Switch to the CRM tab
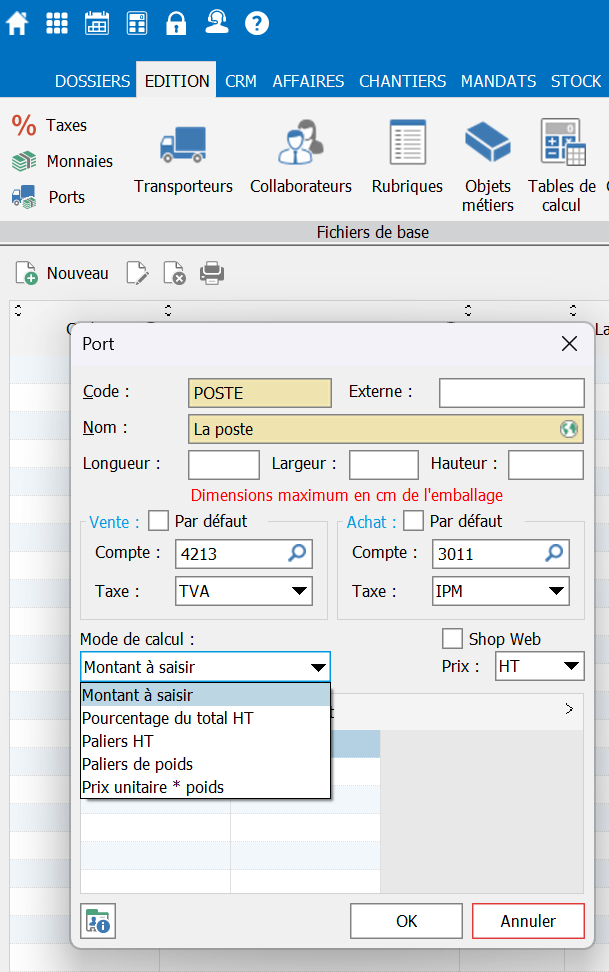This screenshot has width=609, height=972. pyautogui.click(x=240, y=81)
